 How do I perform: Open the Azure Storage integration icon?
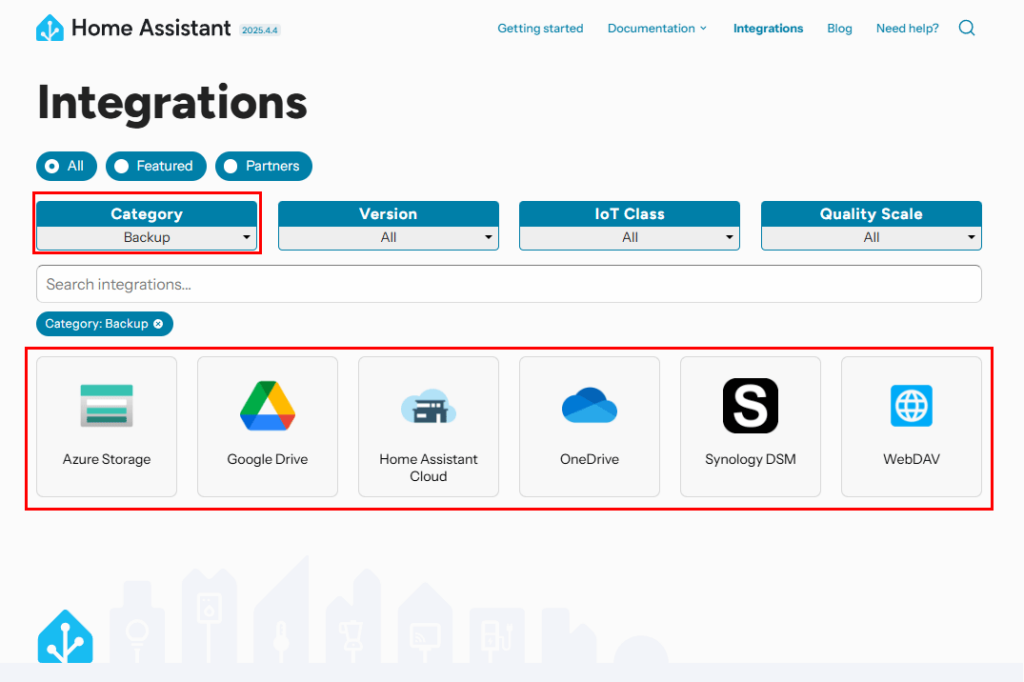pos(106,406)
